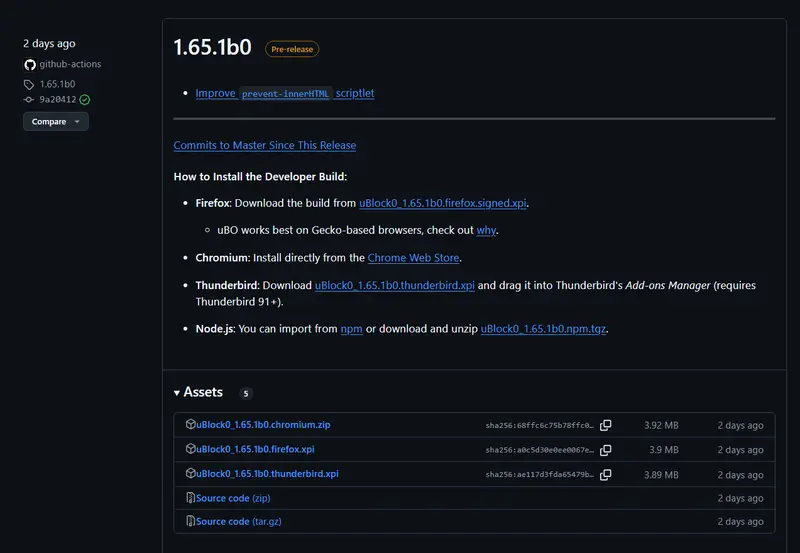Image resolution: width=800 pixels, height=553 pixels.
Task: Open the 'why' link about Gecko browsers
Action: (x=486, y=230)
